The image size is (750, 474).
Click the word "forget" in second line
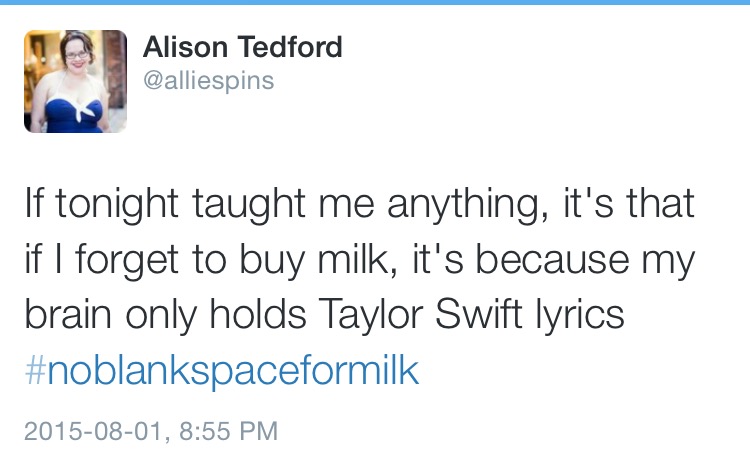127,260
